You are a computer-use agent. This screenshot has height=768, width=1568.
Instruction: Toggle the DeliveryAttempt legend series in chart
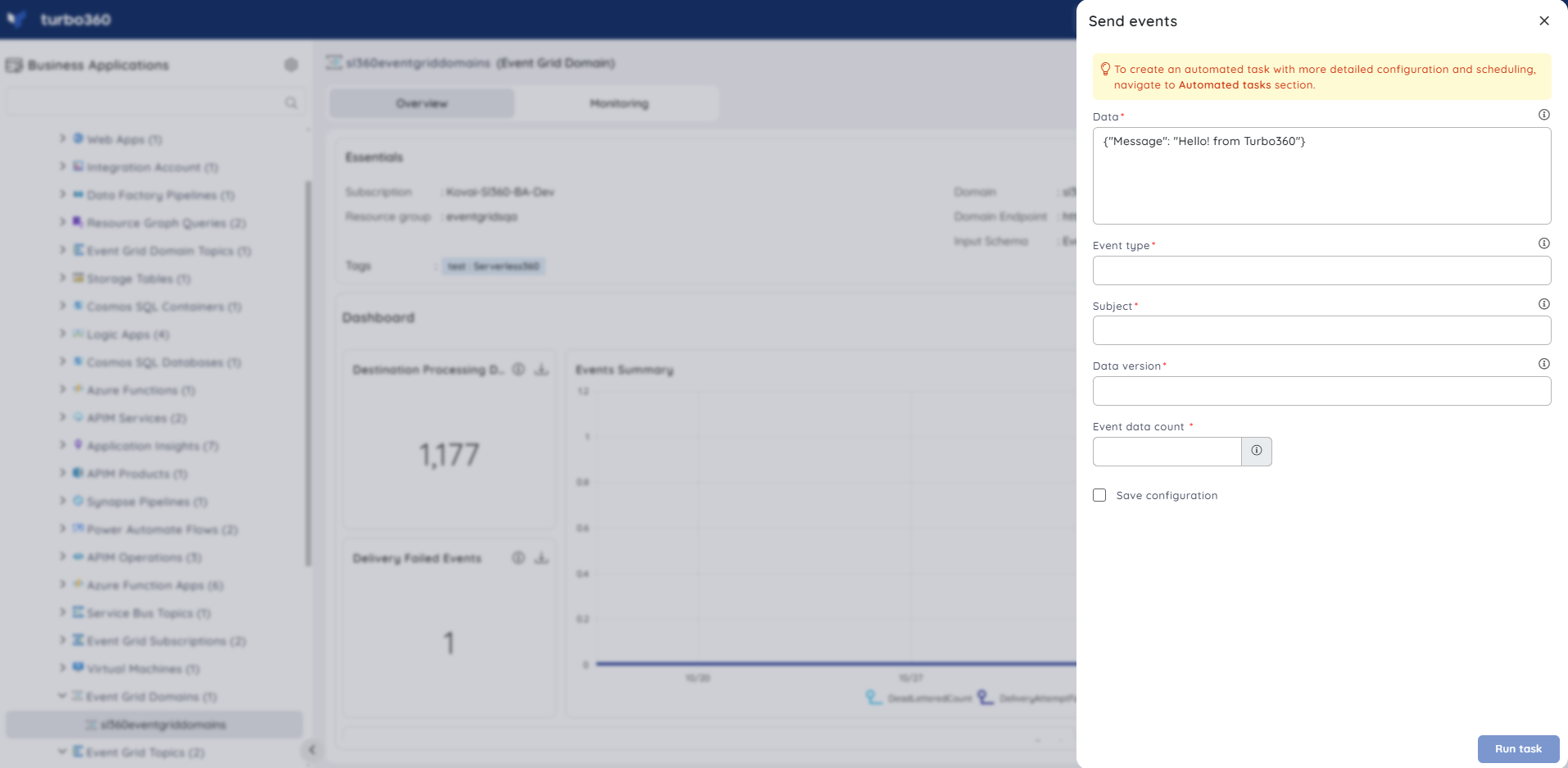coord(1027,698)
